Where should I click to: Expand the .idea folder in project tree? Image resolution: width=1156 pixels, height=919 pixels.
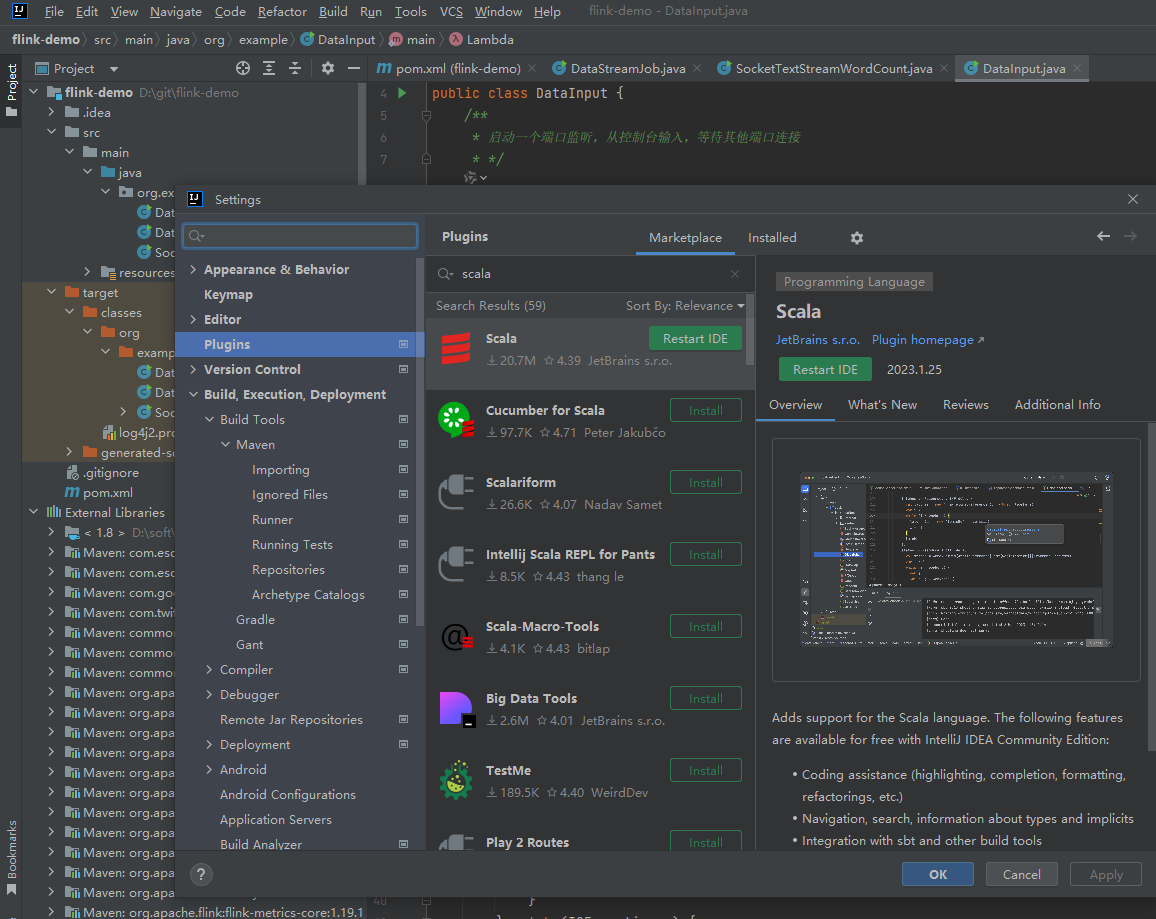click(x=51, y=112)
